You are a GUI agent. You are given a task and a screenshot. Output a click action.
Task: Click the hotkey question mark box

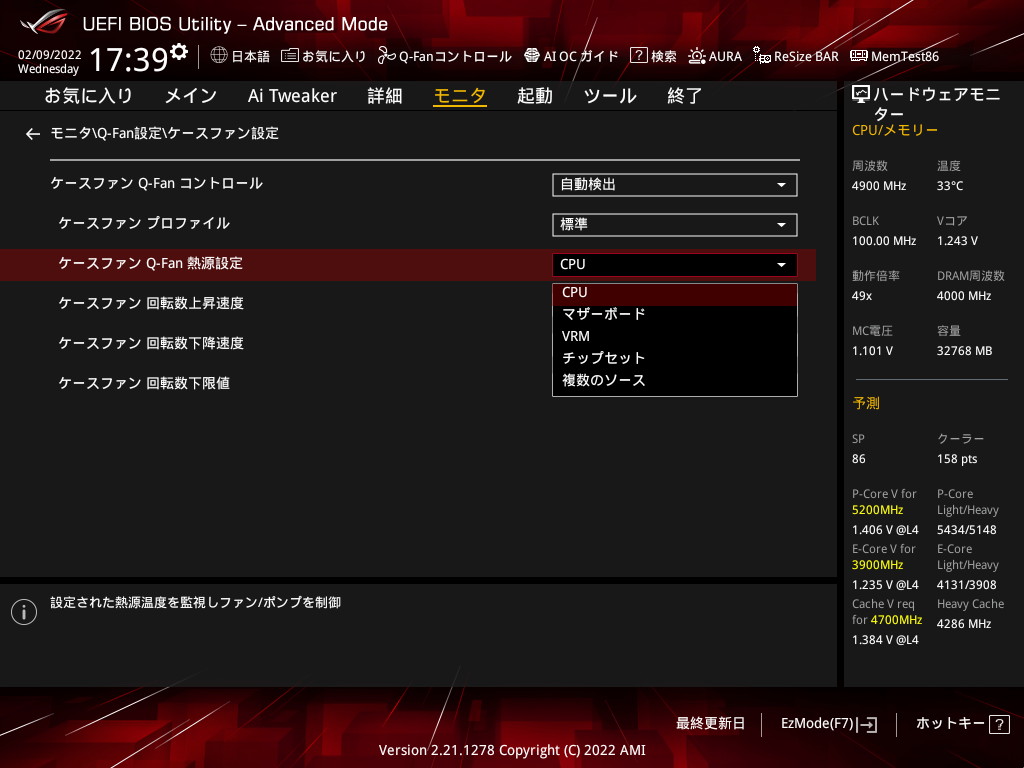pyautogui.click(x=999, y=724)
